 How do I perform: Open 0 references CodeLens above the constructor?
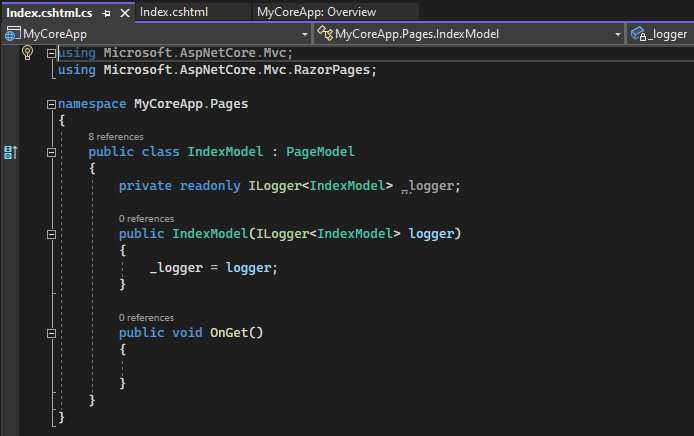[x=147, y=219]
